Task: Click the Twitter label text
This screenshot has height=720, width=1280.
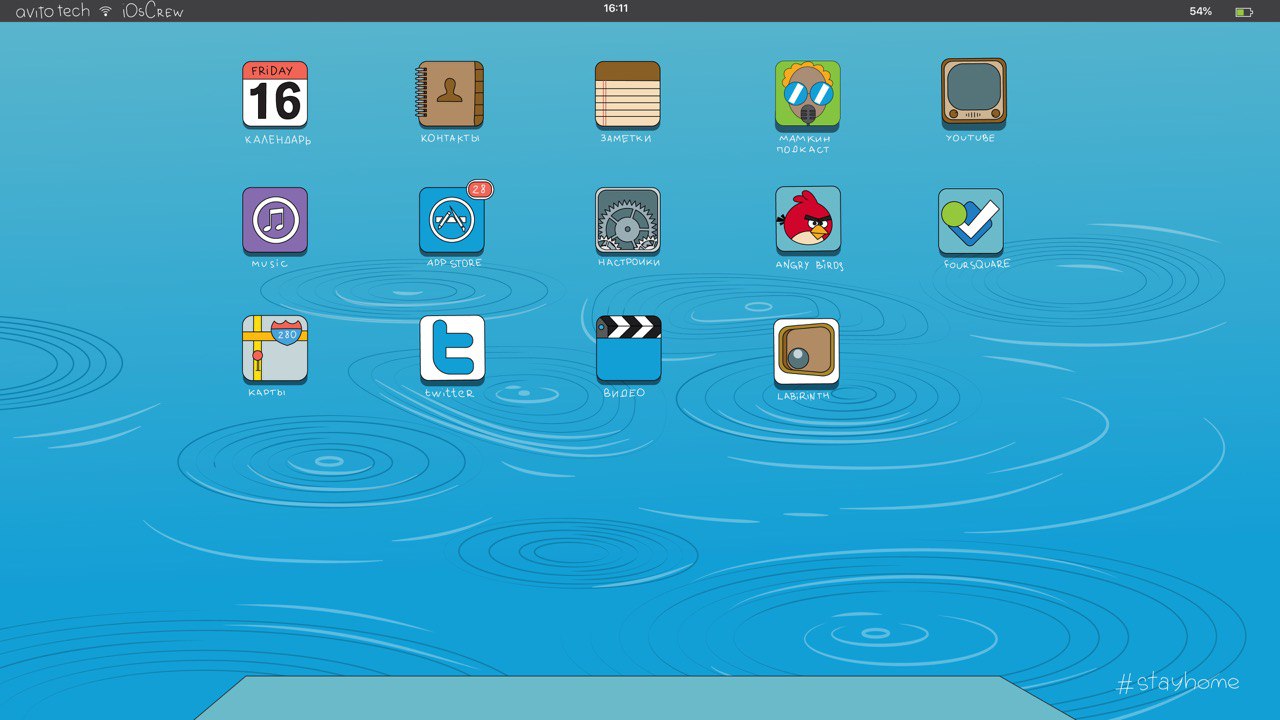Action: pyautogui.click(x=450, y=393)
